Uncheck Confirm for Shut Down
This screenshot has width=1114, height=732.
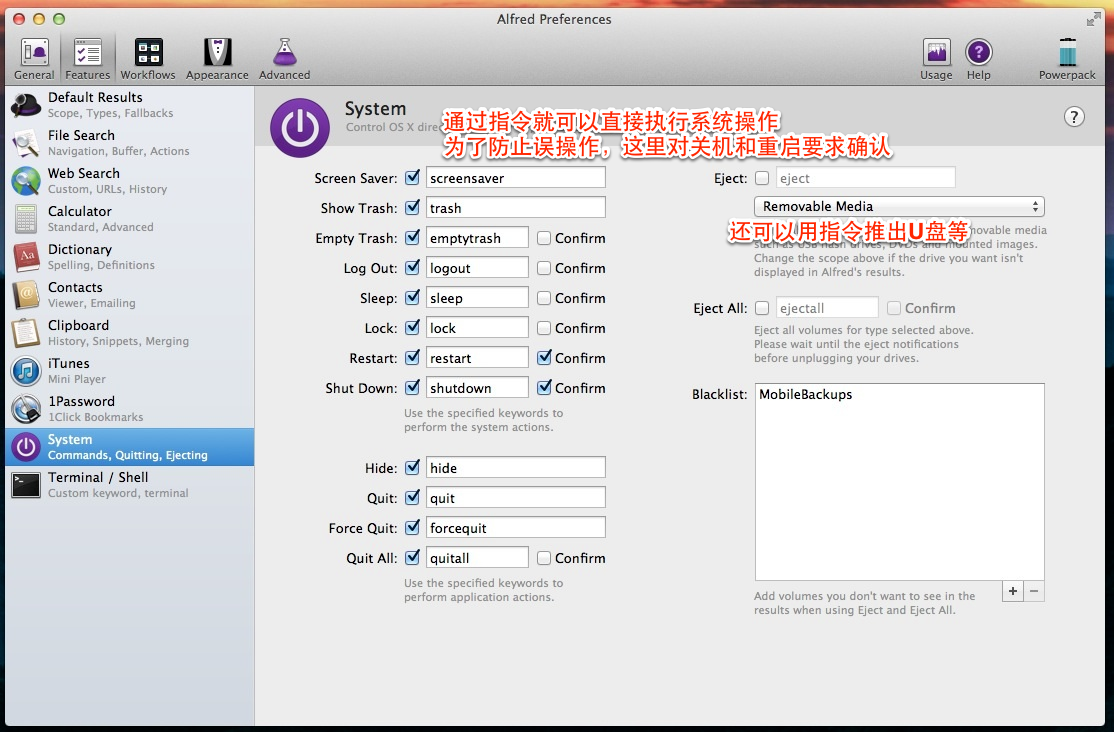(544, 387)
